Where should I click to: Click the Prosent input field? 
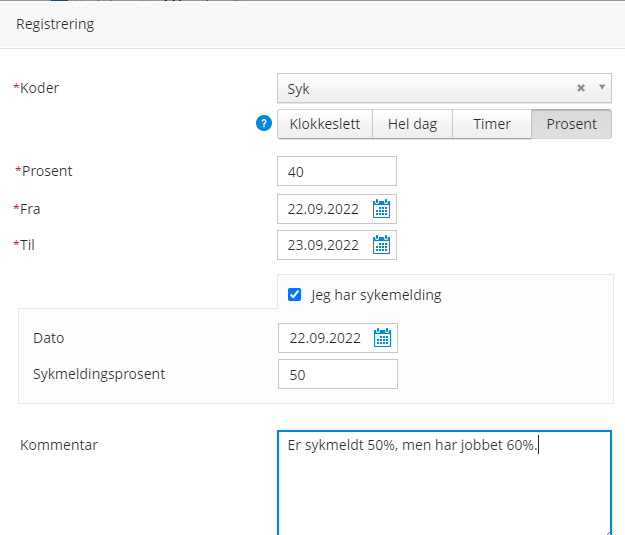point(337,171)
